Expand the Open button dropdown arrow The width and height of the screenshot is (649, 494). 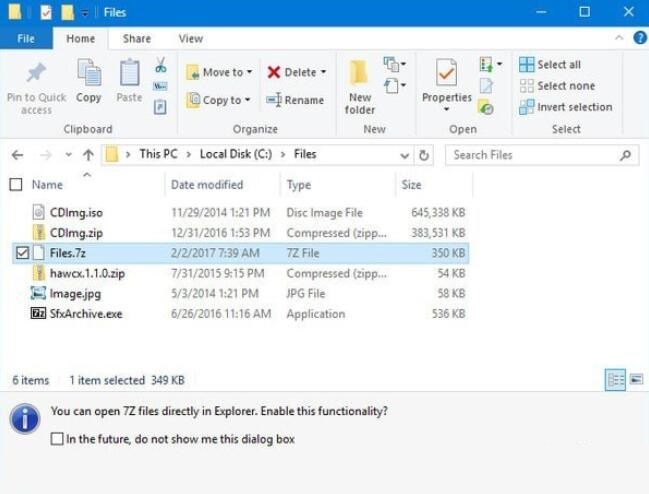500,64
